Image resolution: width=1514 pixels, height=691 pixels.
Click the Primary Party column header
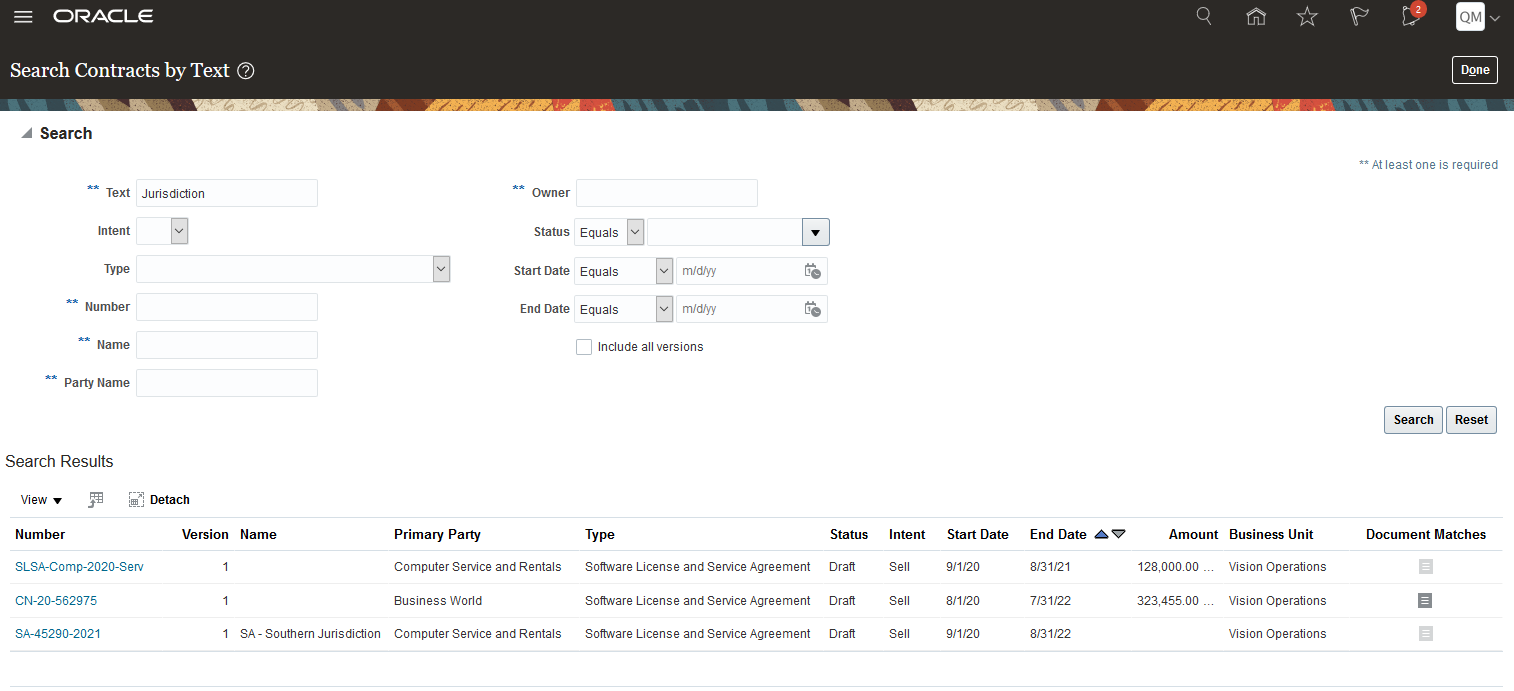437,534
